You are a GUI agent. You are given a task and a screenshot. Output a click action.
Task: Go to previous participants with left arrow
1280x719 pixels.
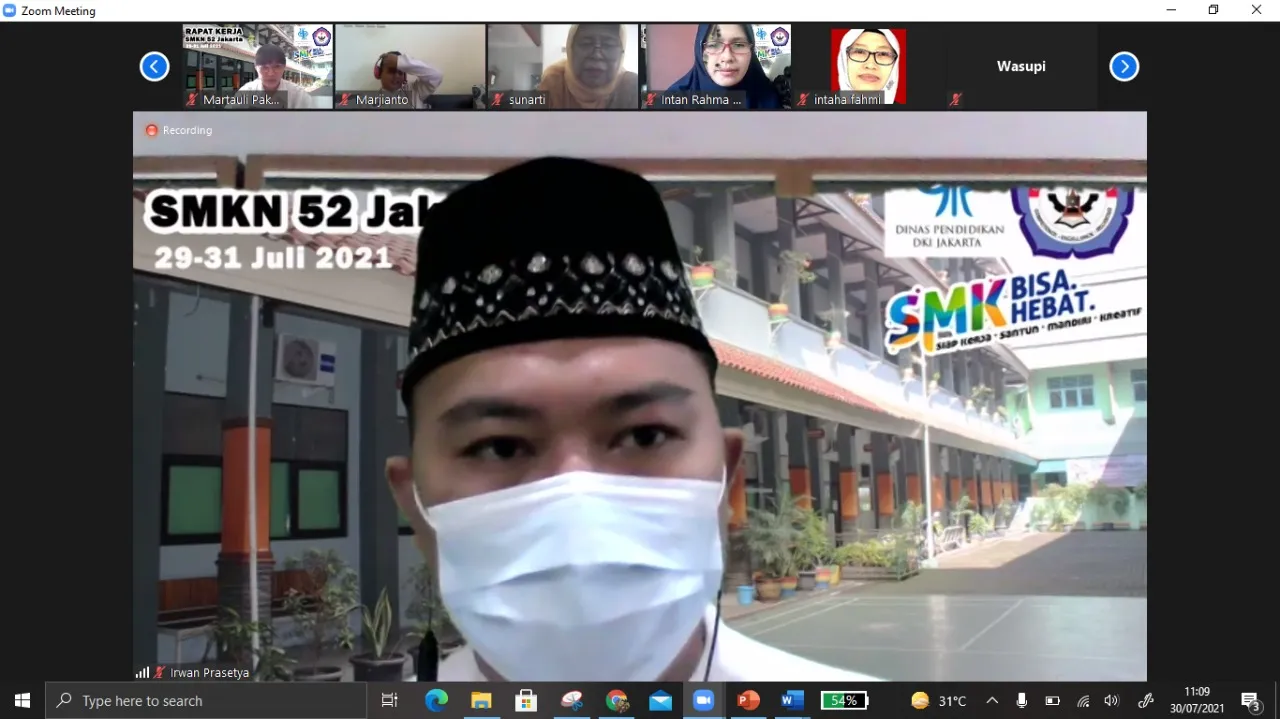pyautogui.click(x=154, y=67)
